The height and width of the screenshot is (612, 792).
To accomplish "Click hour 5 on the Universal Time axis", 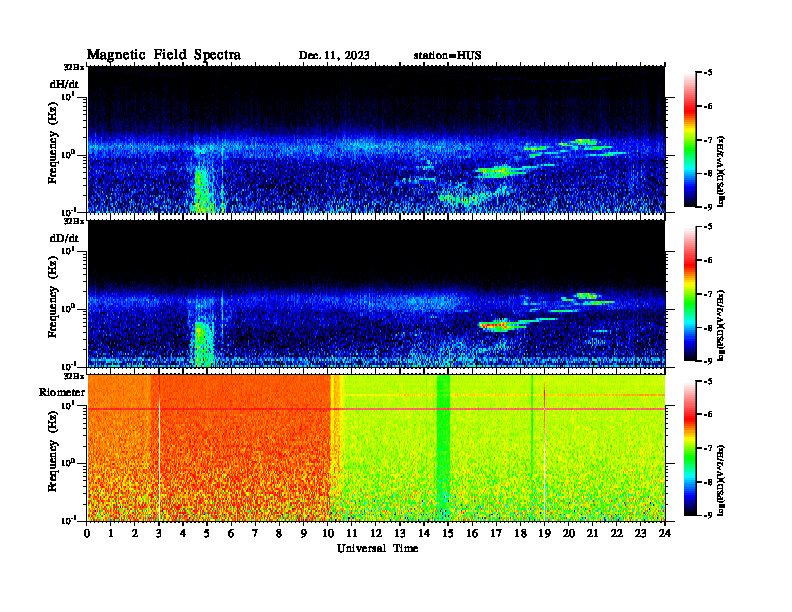I will [207, 533].
